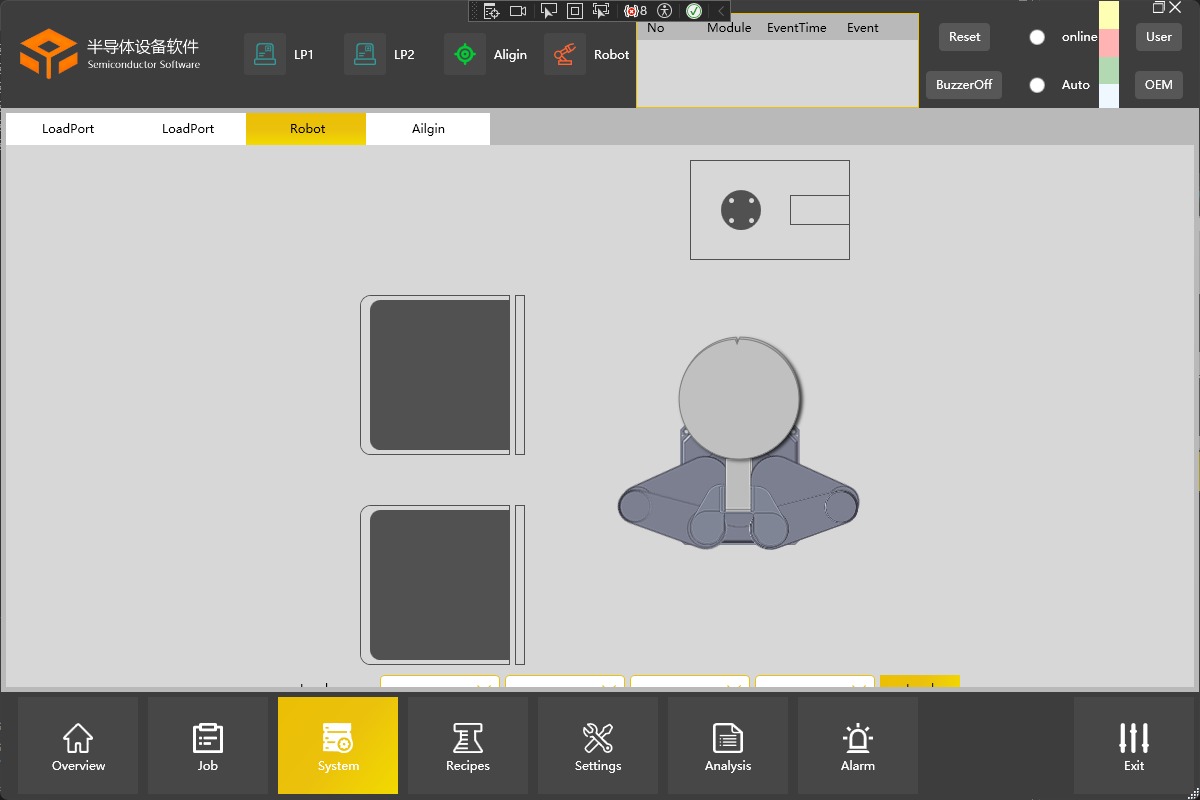Select the green Aligin target icon
The width and height of the screenshot is (1200, 800).
pyautogui.click(x=465, y=54)
